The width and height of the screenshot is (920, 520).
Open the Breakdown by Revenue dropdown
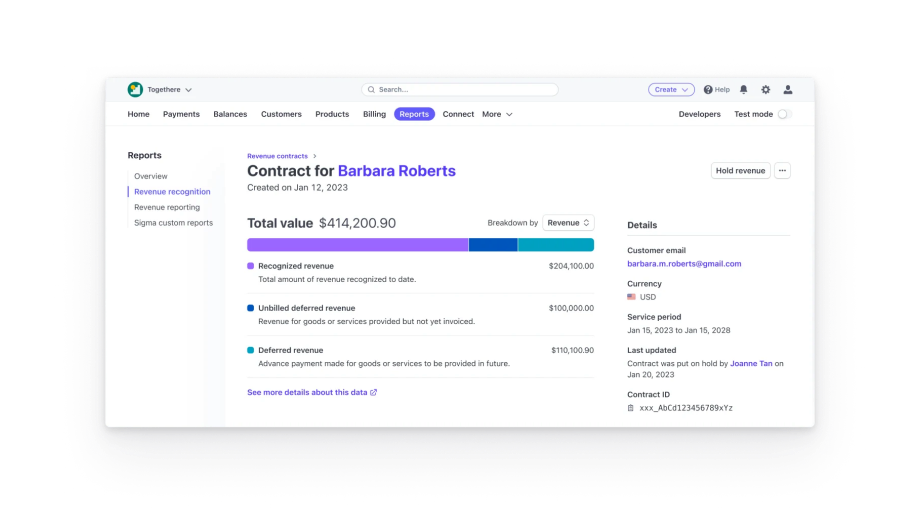pos(568,223)
